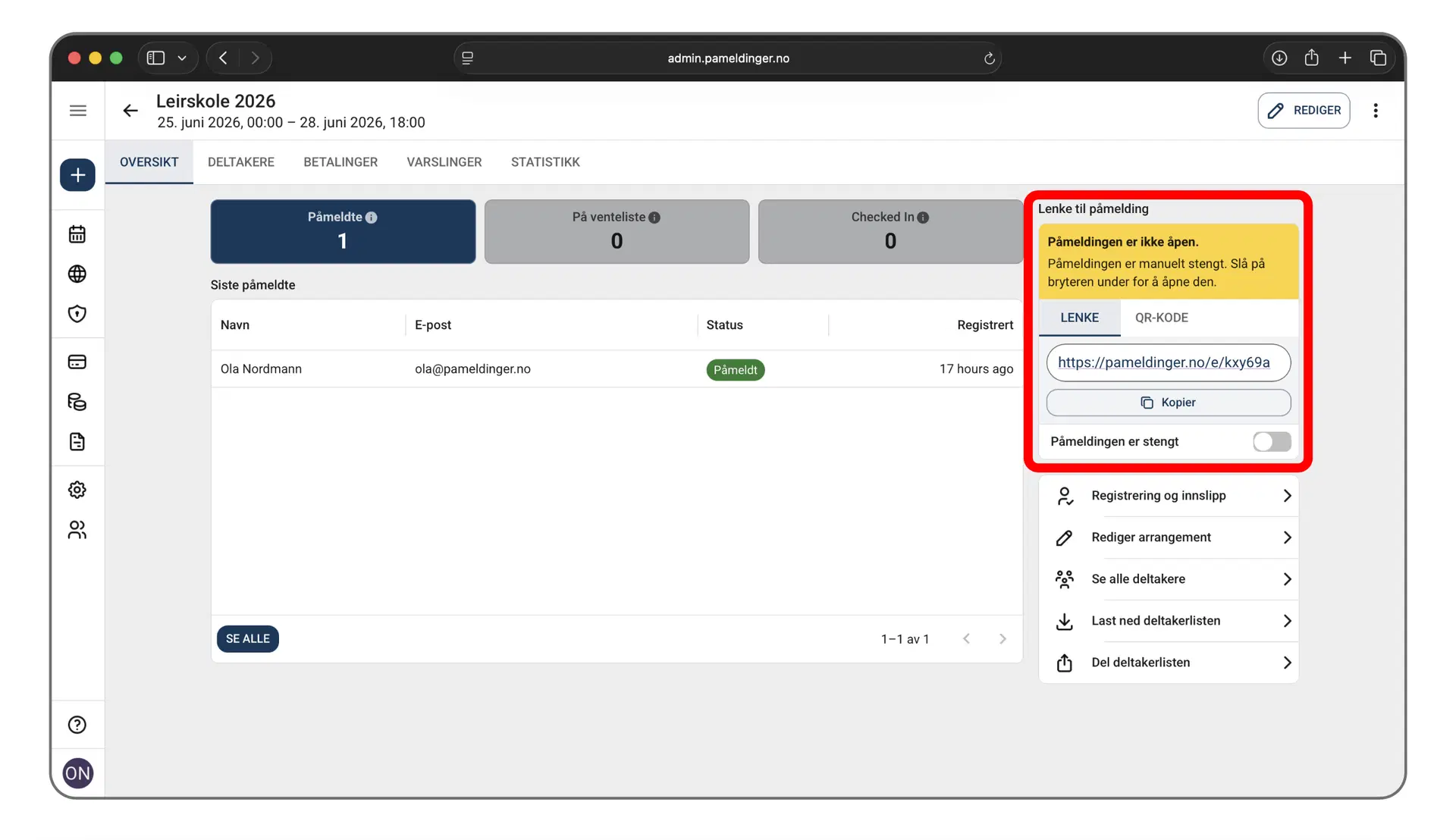
Task: Switch to the DELTAKERE tab
Action: 241,162
